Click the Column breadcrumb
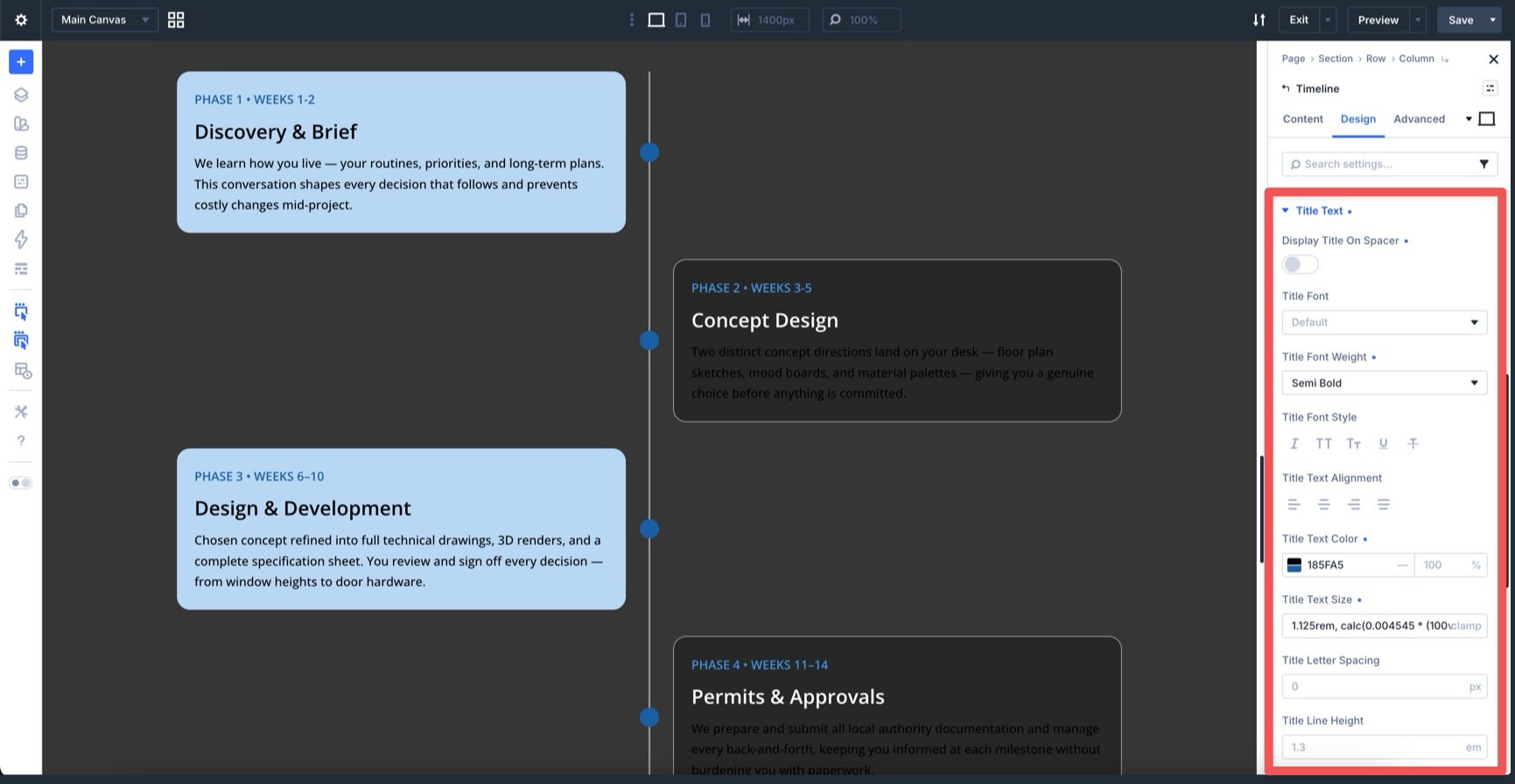 [x=1416, y=59]
